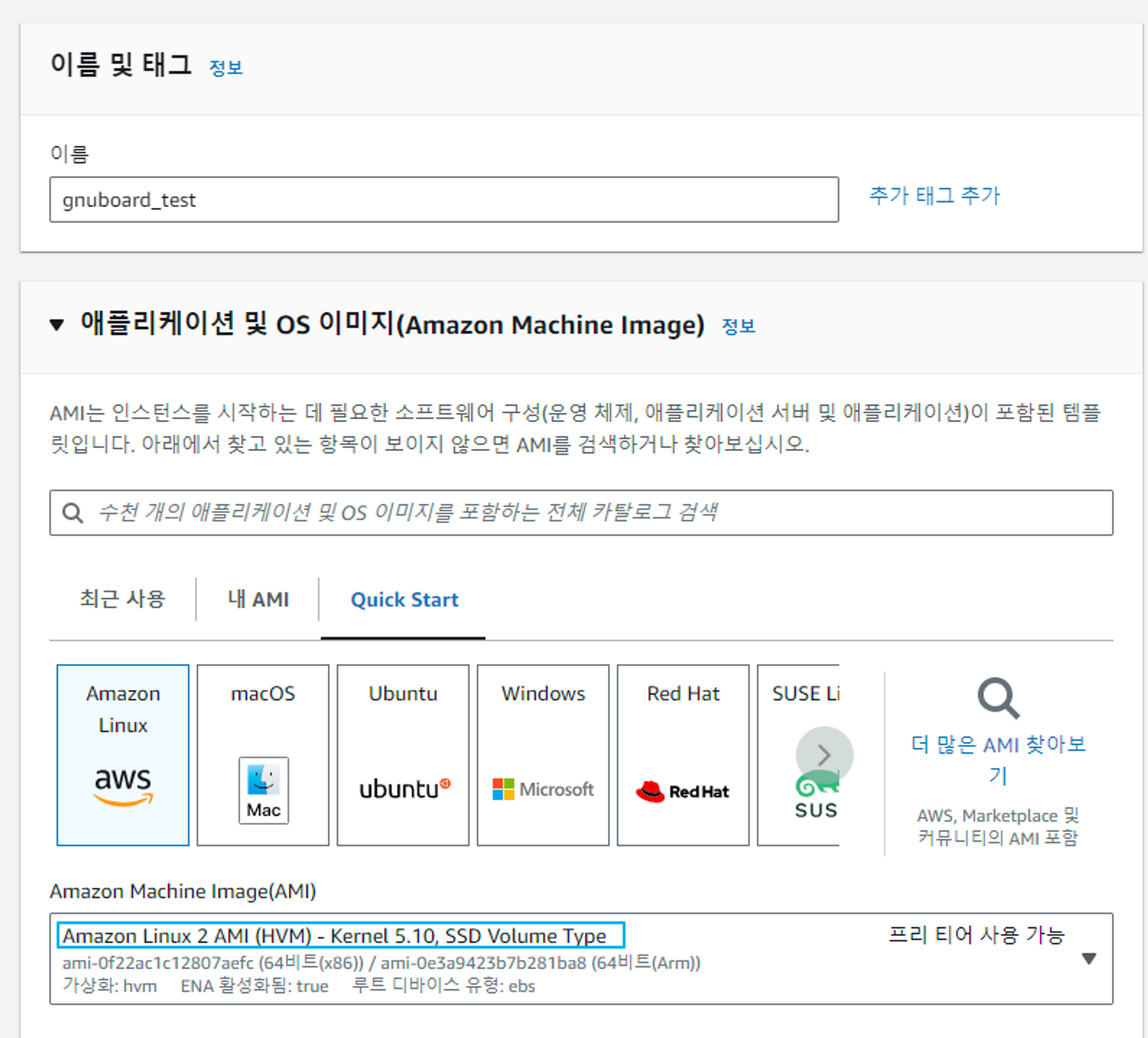
Task: Collapse the Application and OS Image section
Action: tap(57, 325)
